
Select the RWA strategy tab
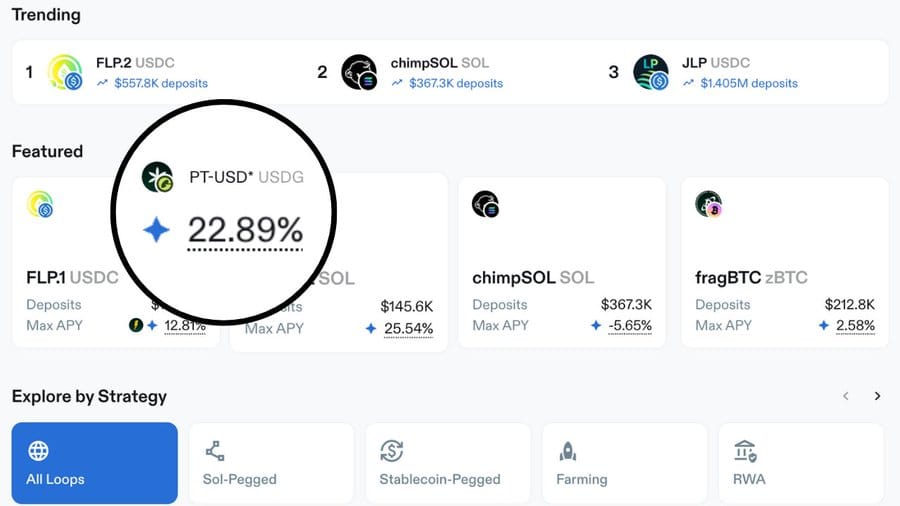point(801,463)
